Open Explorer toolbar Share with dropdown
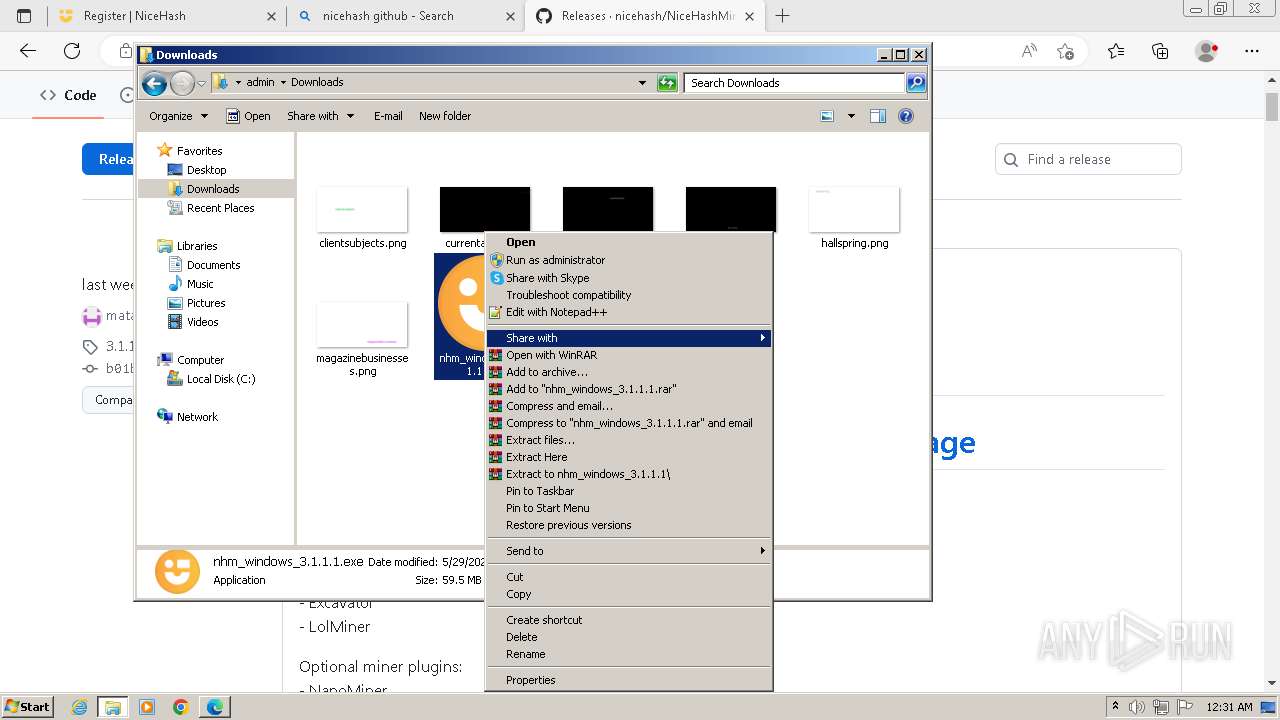1280x720 pixels. tap(321, 116)
